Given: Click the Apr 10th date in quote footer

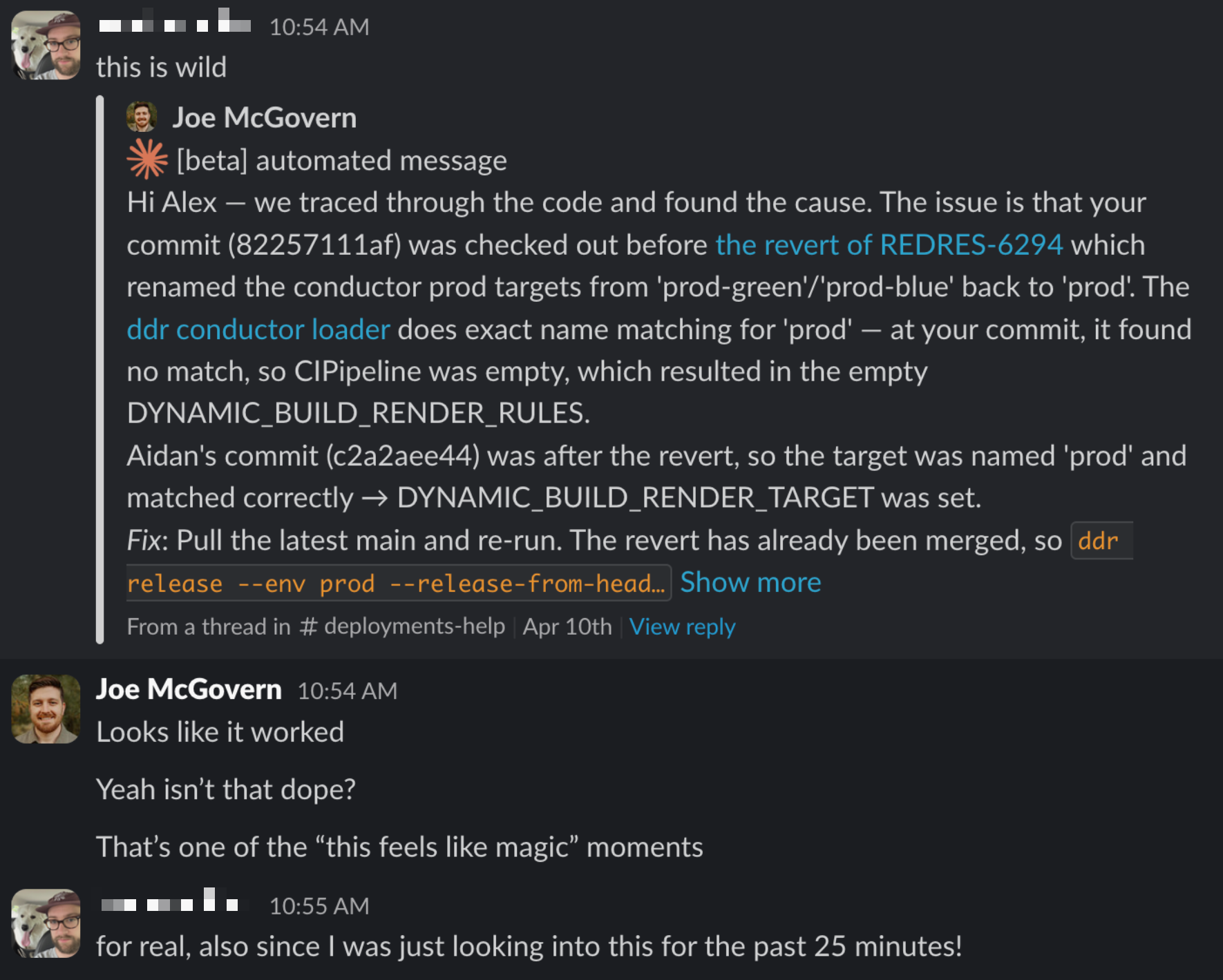Looking at the screenshot, I should (567, 626).
